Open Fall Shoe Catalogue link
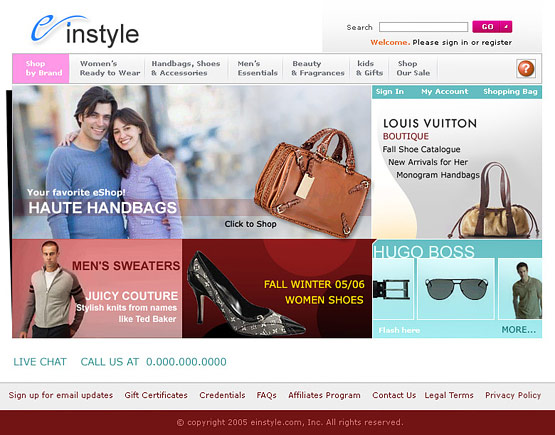Screen dimensions: 555x435 (x=421, y=149)
